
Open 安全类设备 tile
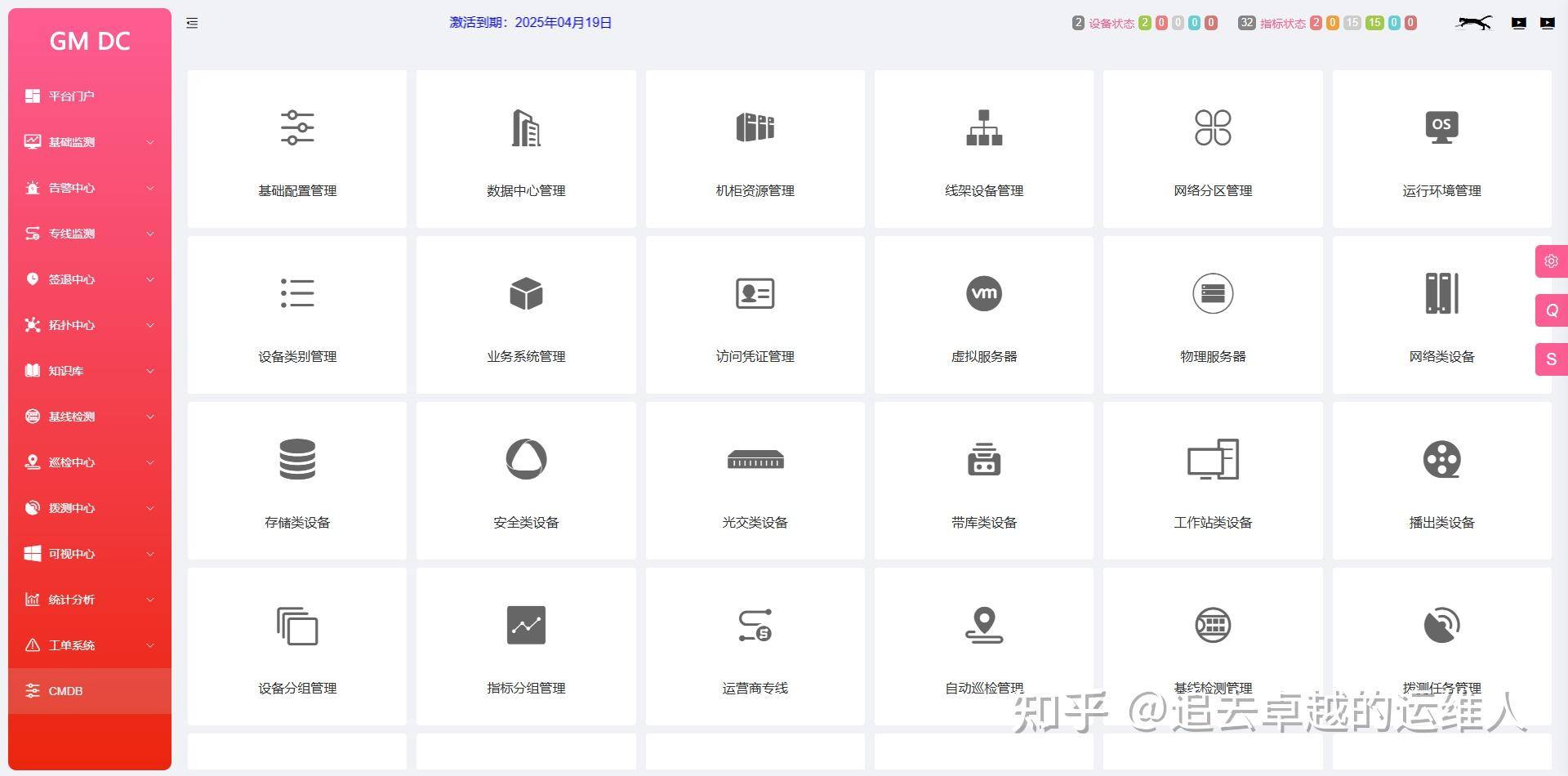pos(526,480)
